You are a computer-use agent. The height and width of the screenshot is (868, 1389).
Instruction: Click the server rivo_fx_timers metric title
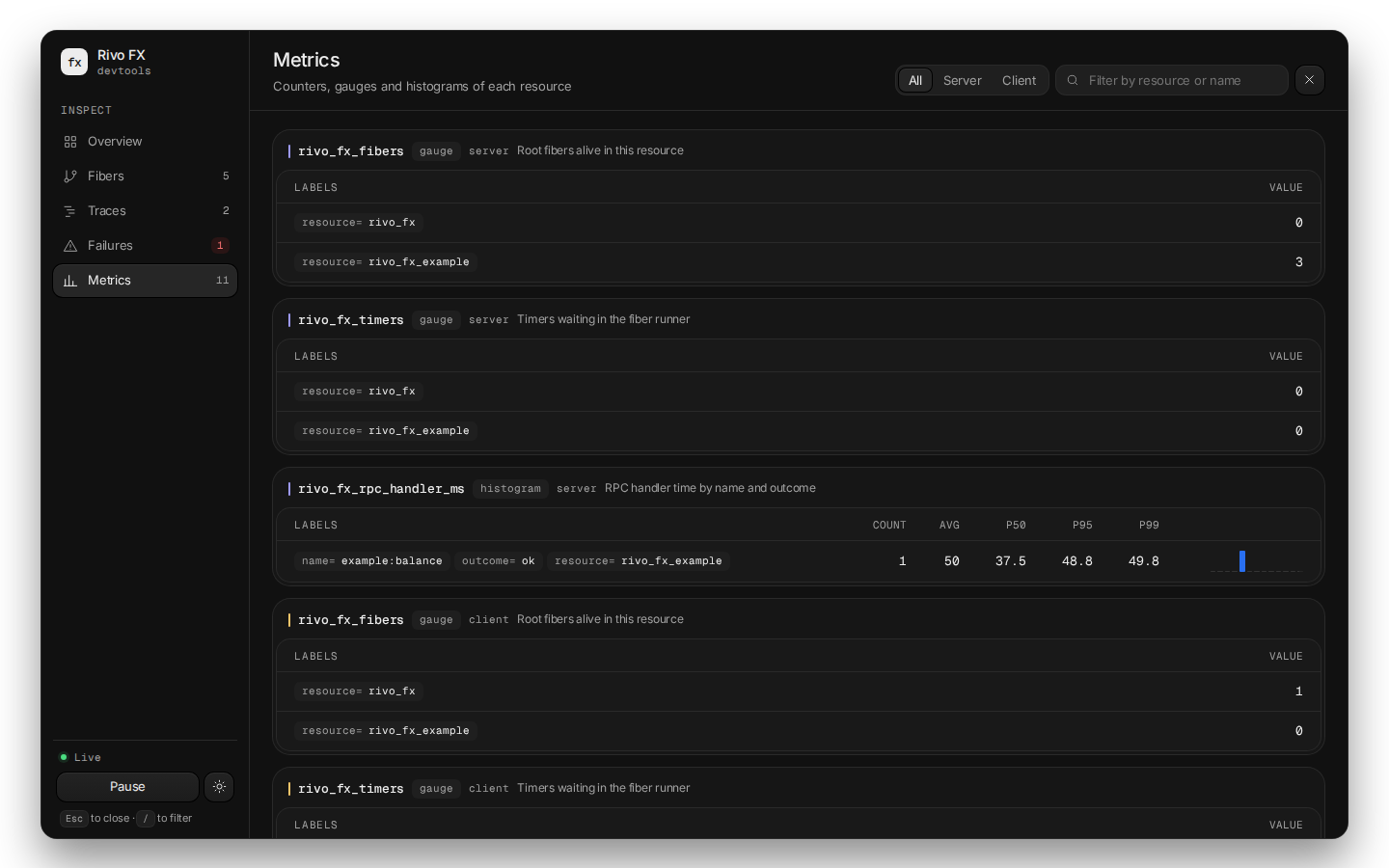tap(351, 320)
